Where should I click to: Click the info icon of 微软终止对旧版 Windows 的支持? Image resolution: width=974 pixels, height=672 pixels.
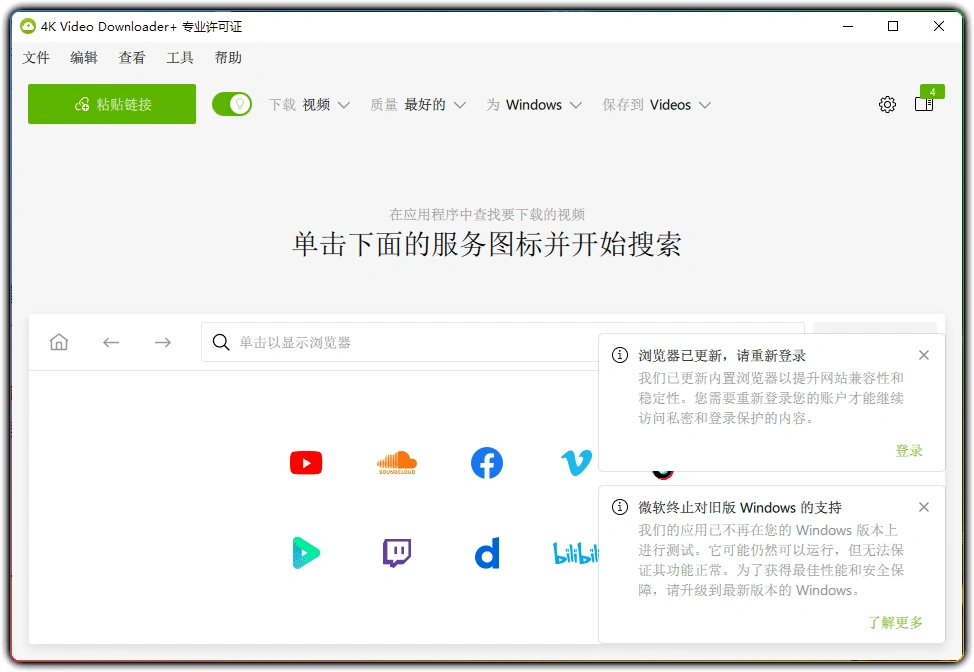pos(620,507)
